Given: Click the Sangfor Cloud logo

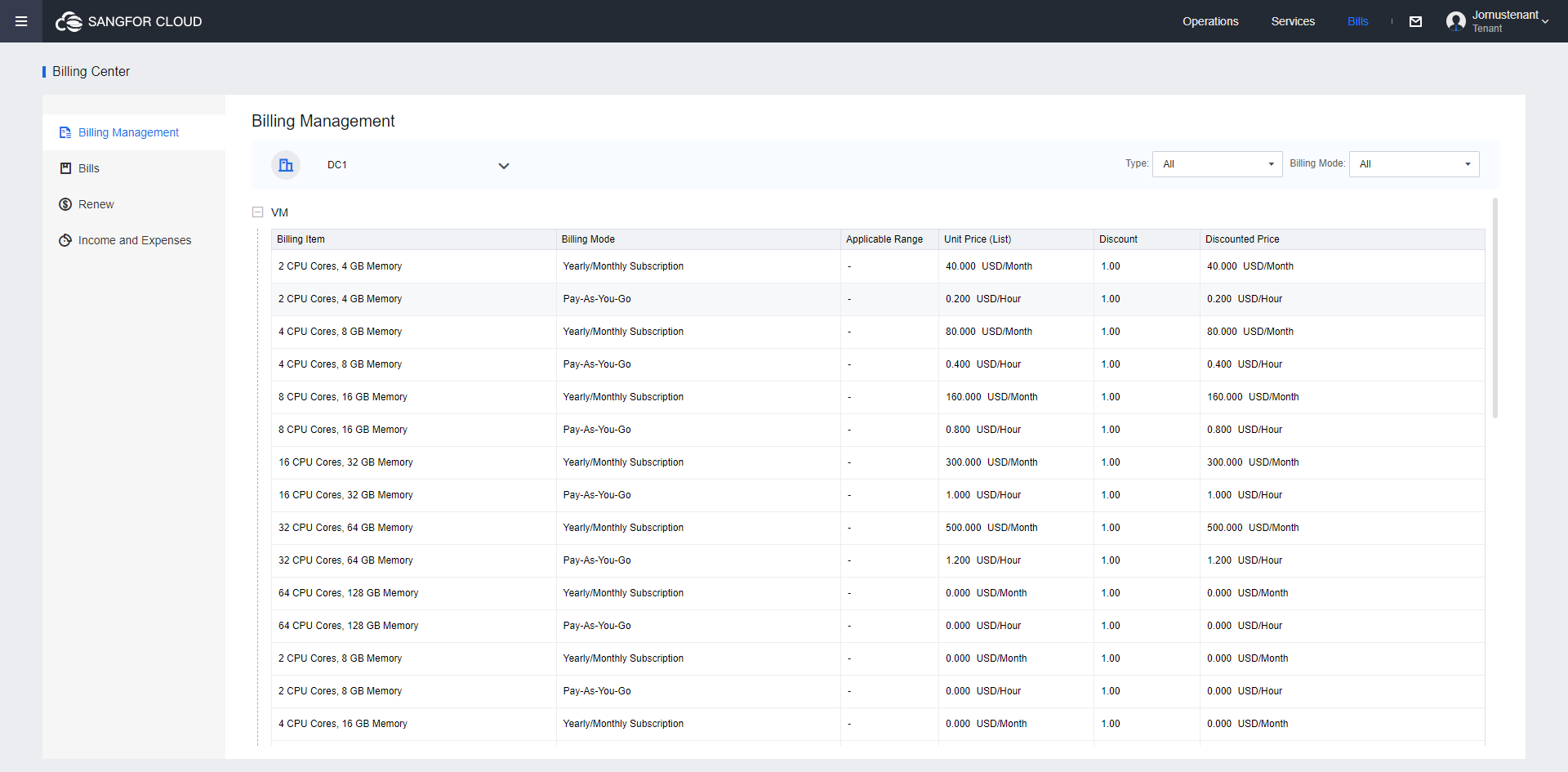Looking at the screenshot, I should (x=129, y=21).
